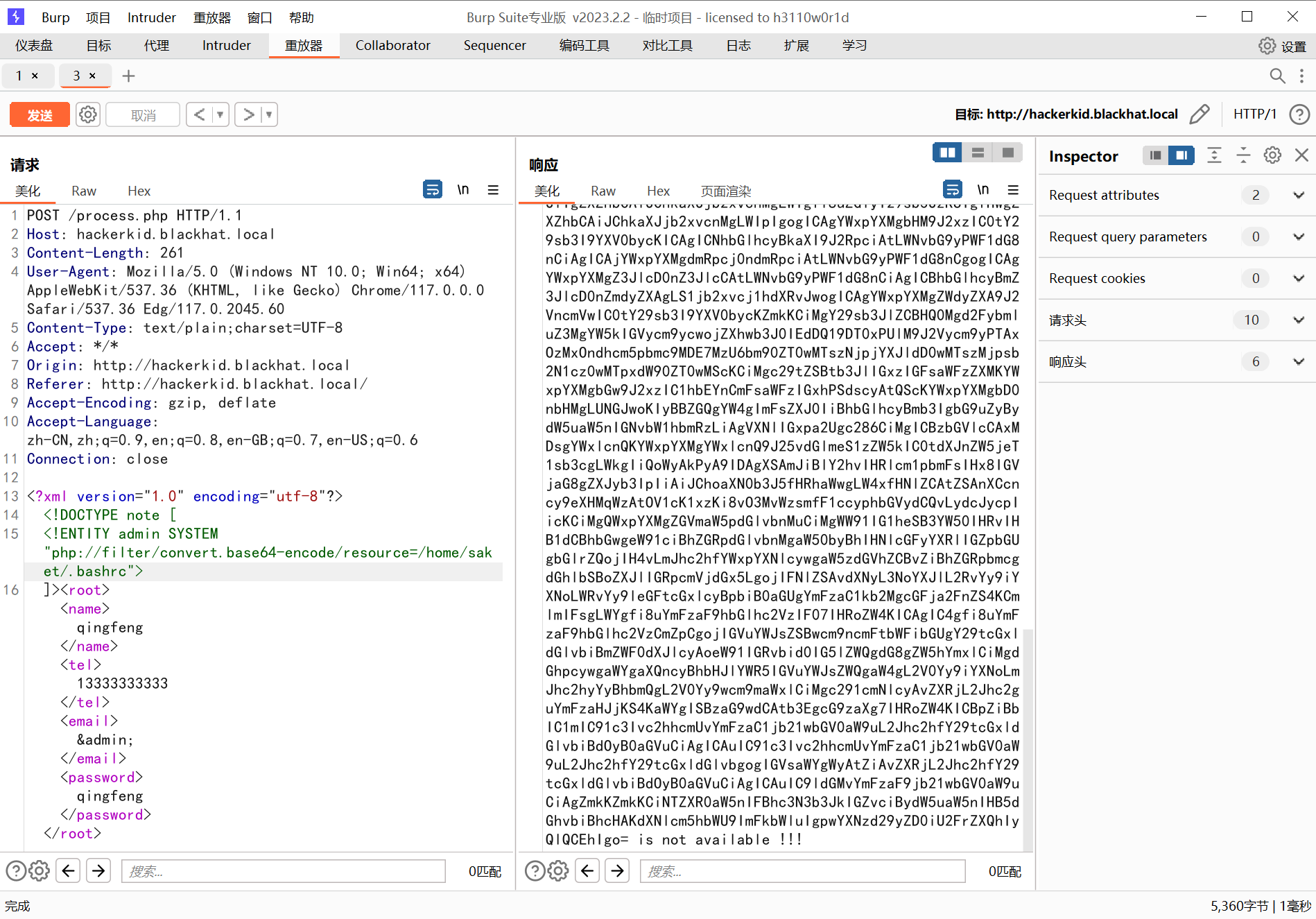Edit target with the pencil icon
The width and height of the screenshot is (1316, 919).
click(x=1200, y=114)
